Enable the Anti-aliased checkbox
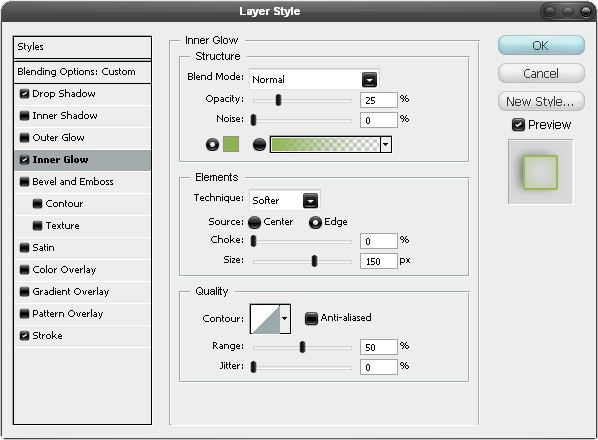 point(311,318)
